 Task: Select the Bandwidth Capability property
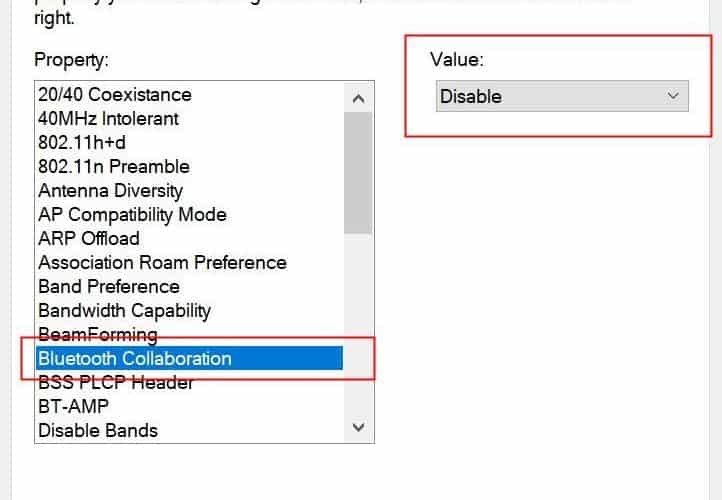coord(124,311)
